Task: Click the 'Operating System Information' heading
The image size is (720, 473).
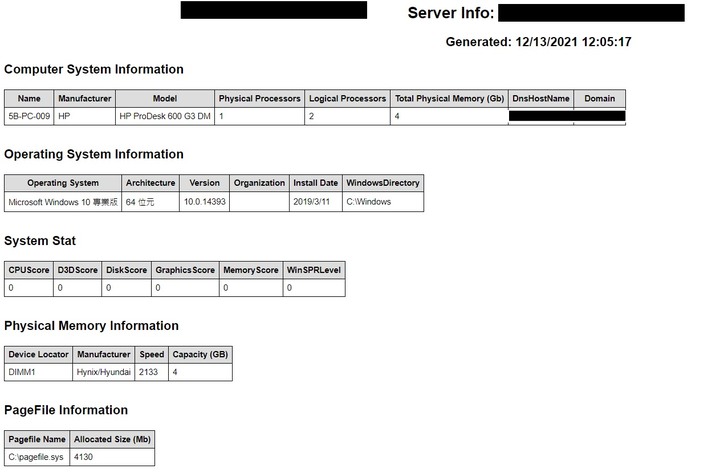Action: click(x=94, y=154)
